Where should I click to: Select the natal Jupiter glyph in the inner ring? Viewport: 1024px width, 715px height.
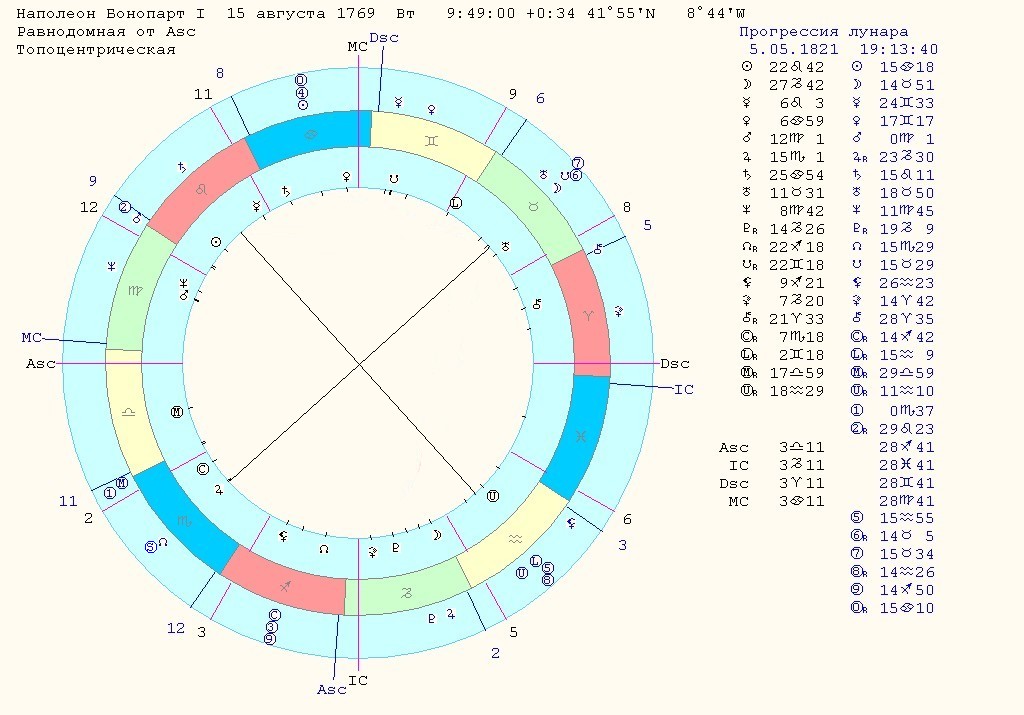[219, 489]
